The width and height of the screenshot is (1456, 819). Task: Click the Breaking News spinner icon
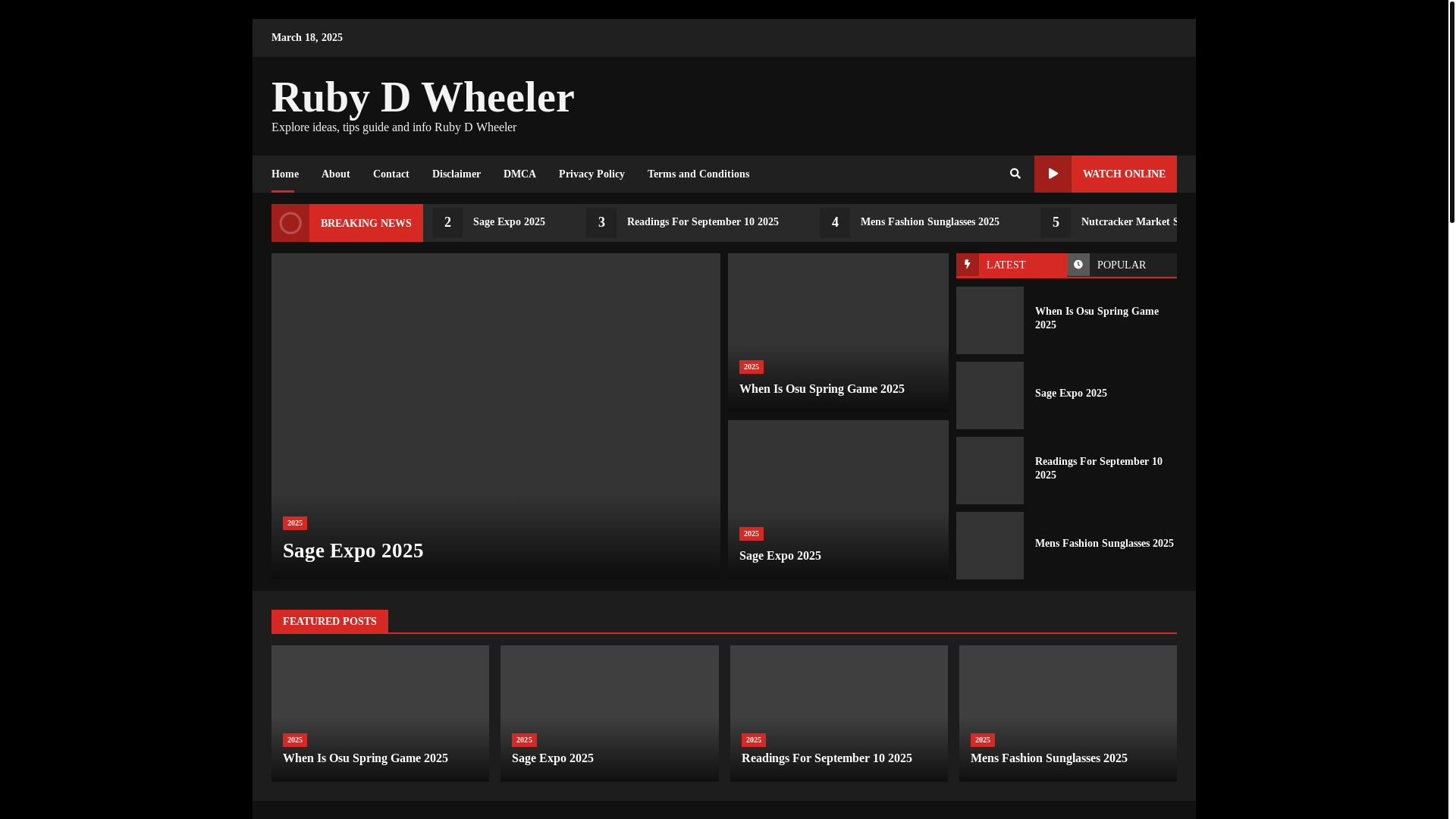pyautogui.click(x=290, y=223)
